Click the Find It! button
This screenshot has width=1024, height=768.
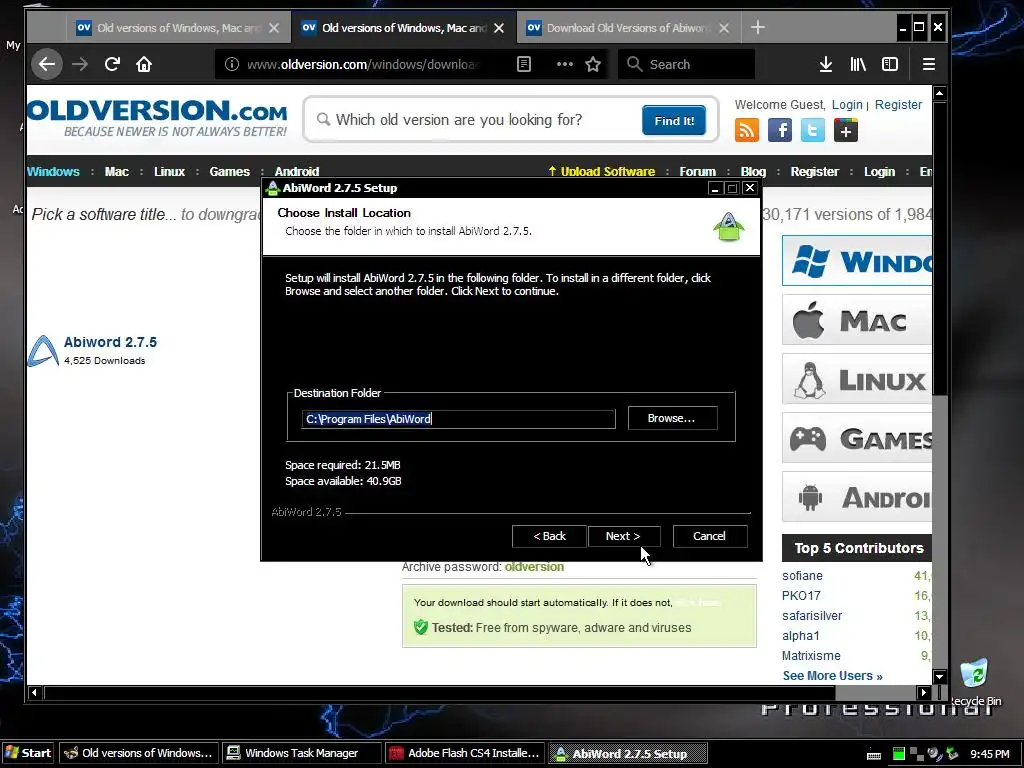tap(674, 121)
